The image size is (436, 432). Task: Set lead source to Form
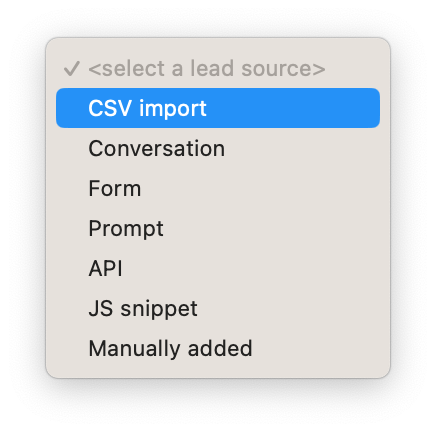218,188
